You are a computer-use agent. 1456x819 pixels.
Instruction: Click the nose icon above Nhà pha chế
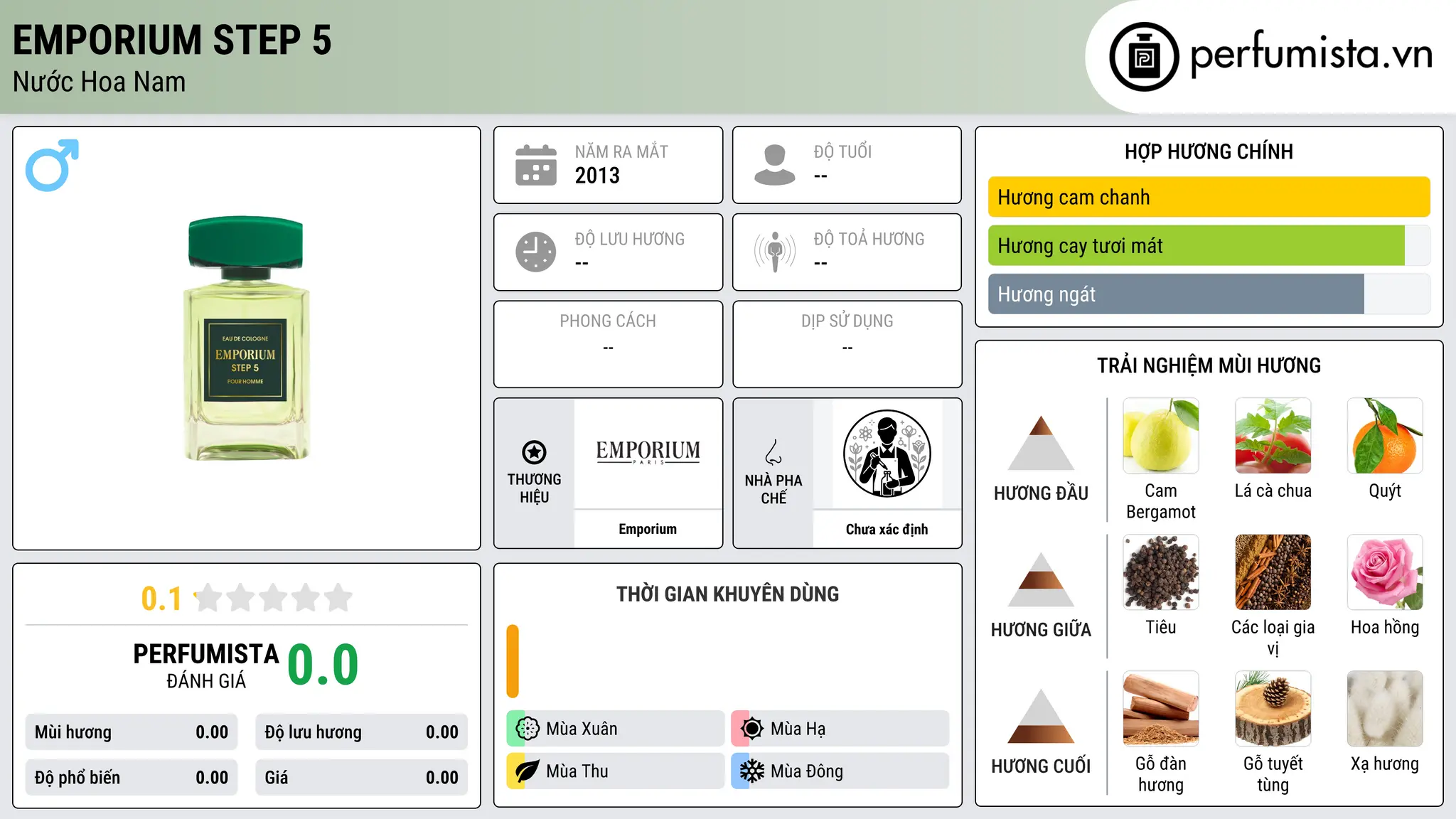(773, 452)
